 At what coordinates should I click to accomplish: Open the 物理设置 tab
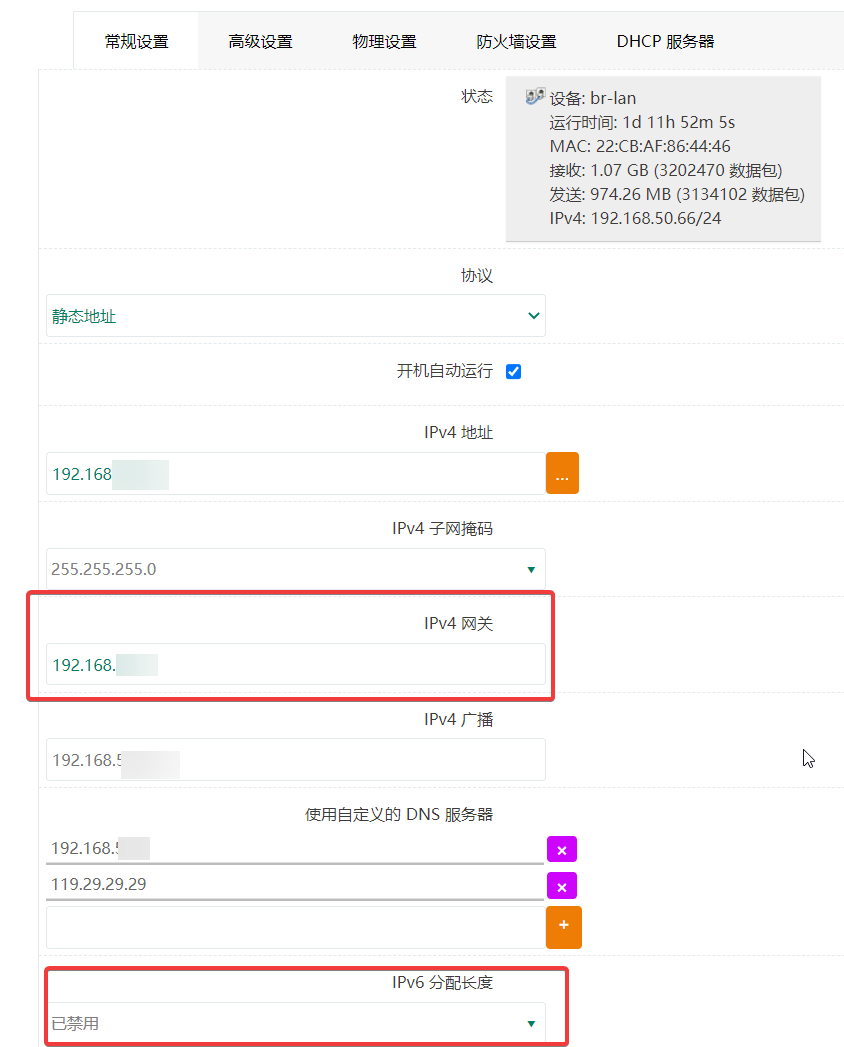384,42
